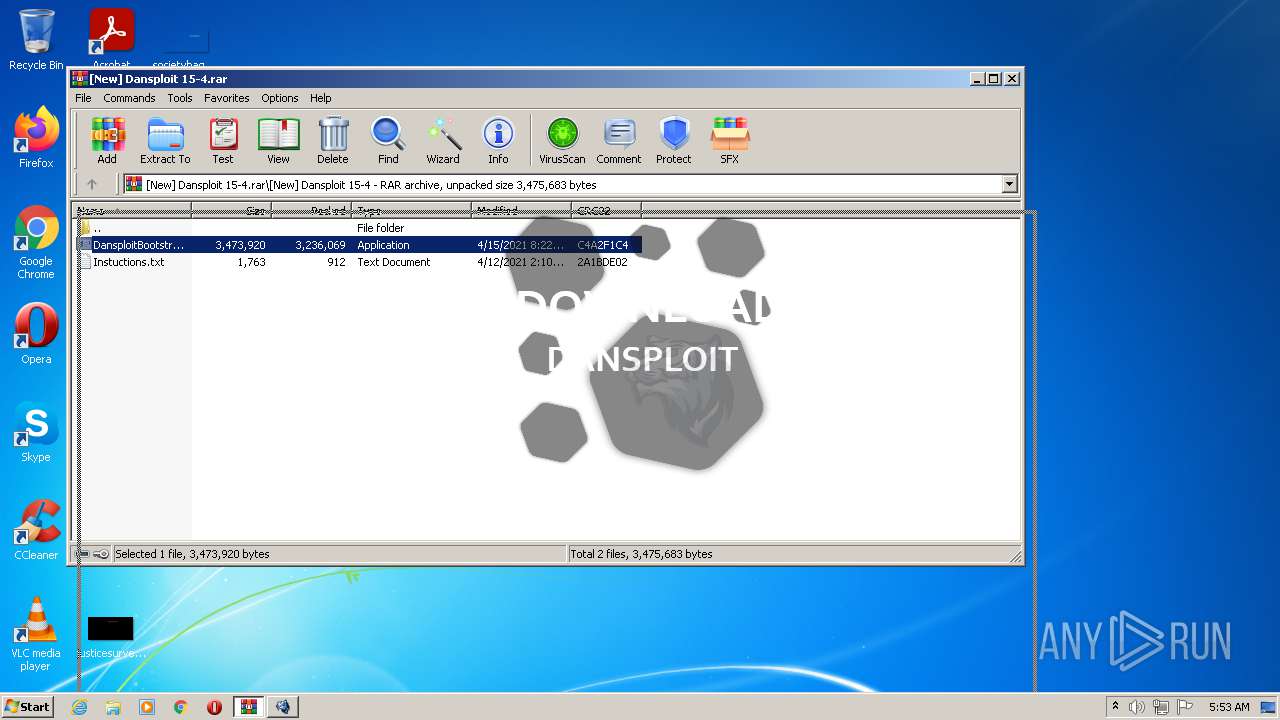Click the 1,763 size value
The width and height of the screenshot is (1280, 720).
tap(251, 262)
